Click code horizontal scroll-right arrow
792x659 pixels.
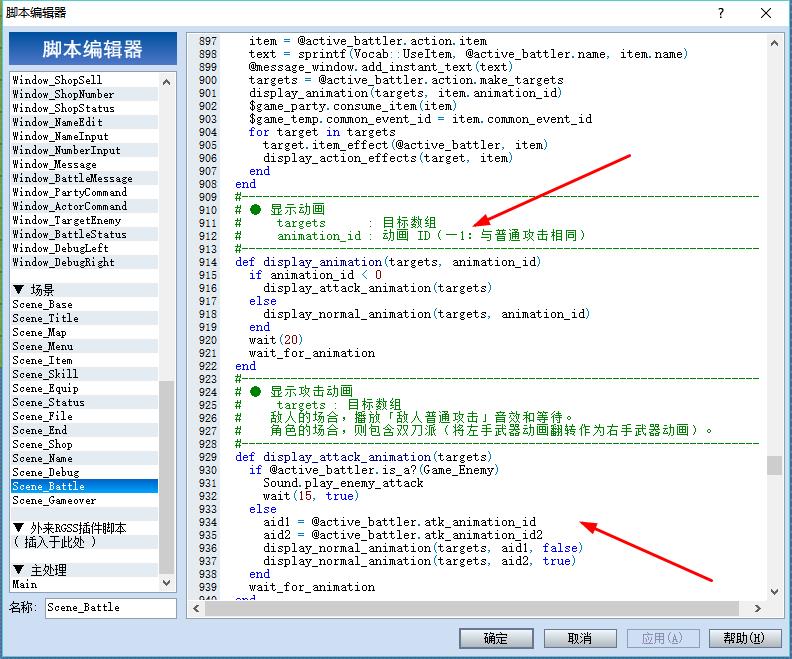pos(758,608)
